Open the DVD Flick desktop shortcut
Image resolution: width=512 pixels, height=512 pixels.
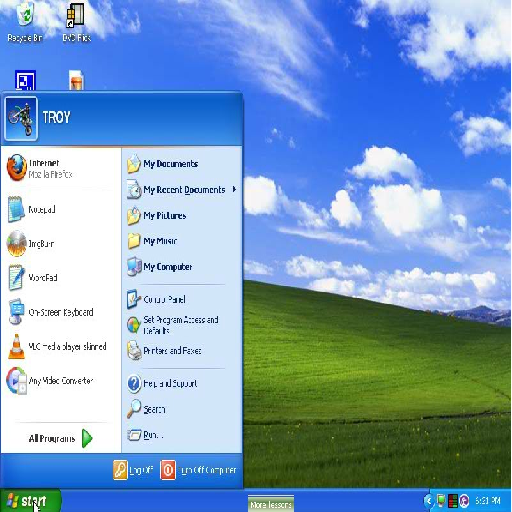point(76,22)
